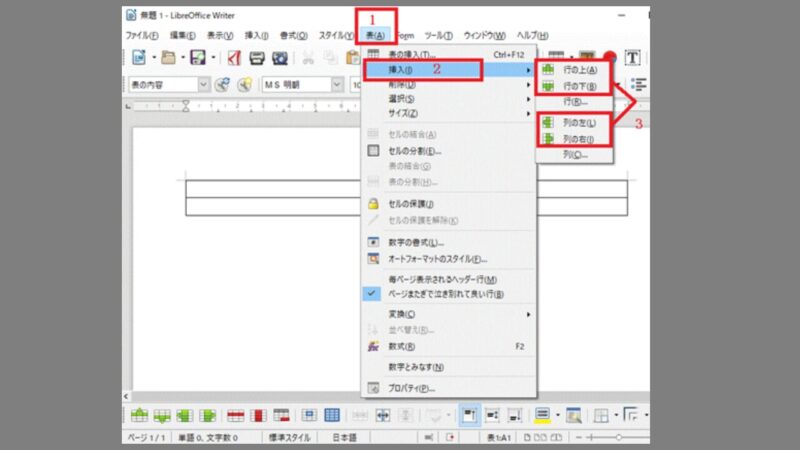Select book view in status bar
800x450 pixels.
click(556, 438)
